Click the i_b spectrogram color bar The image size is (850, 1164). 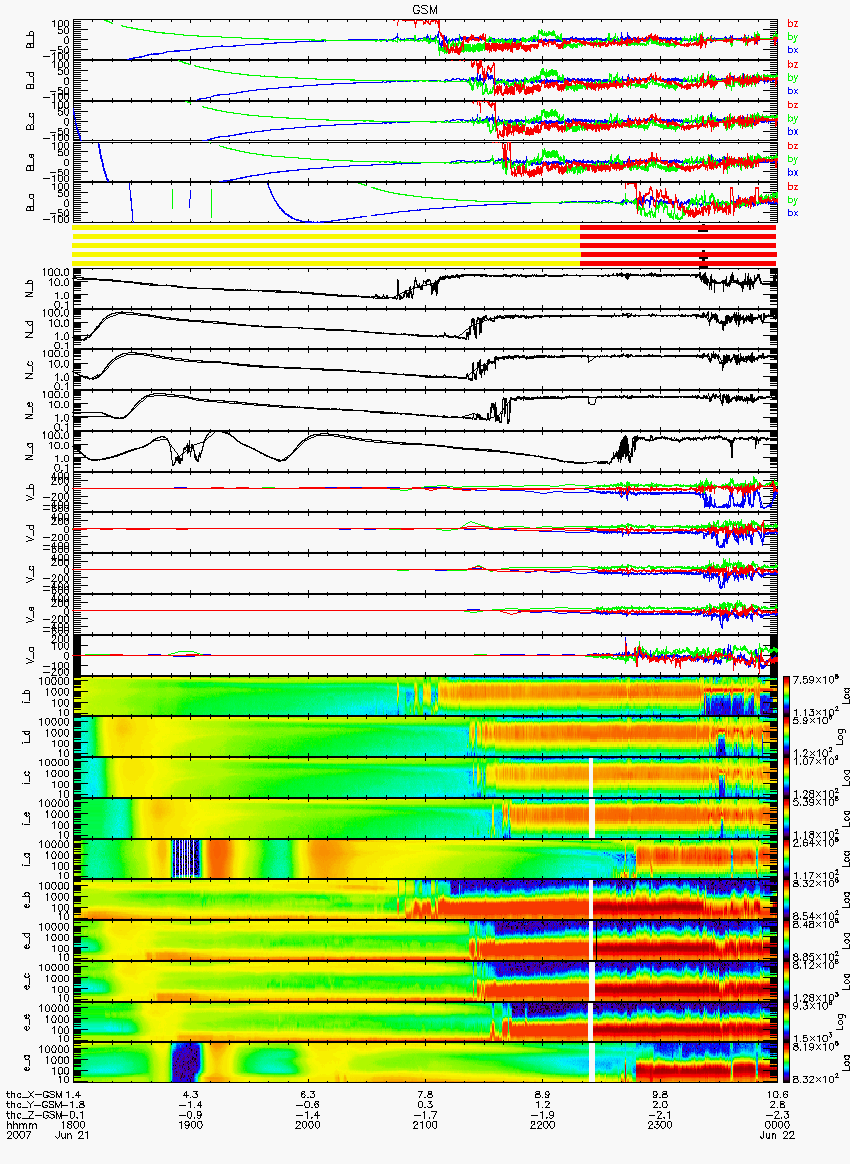(786, 696)
